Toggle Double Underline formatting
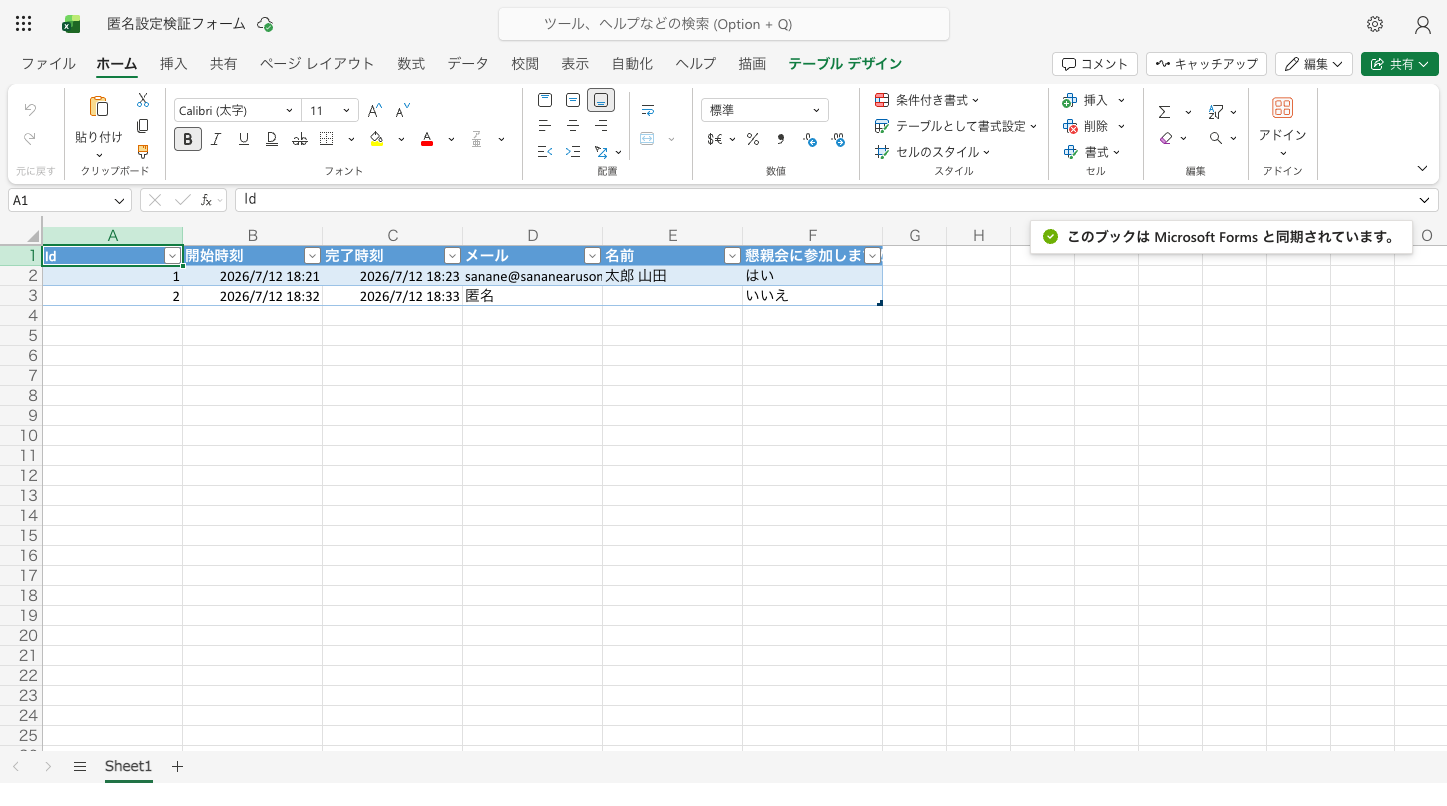 click(272, 139)
